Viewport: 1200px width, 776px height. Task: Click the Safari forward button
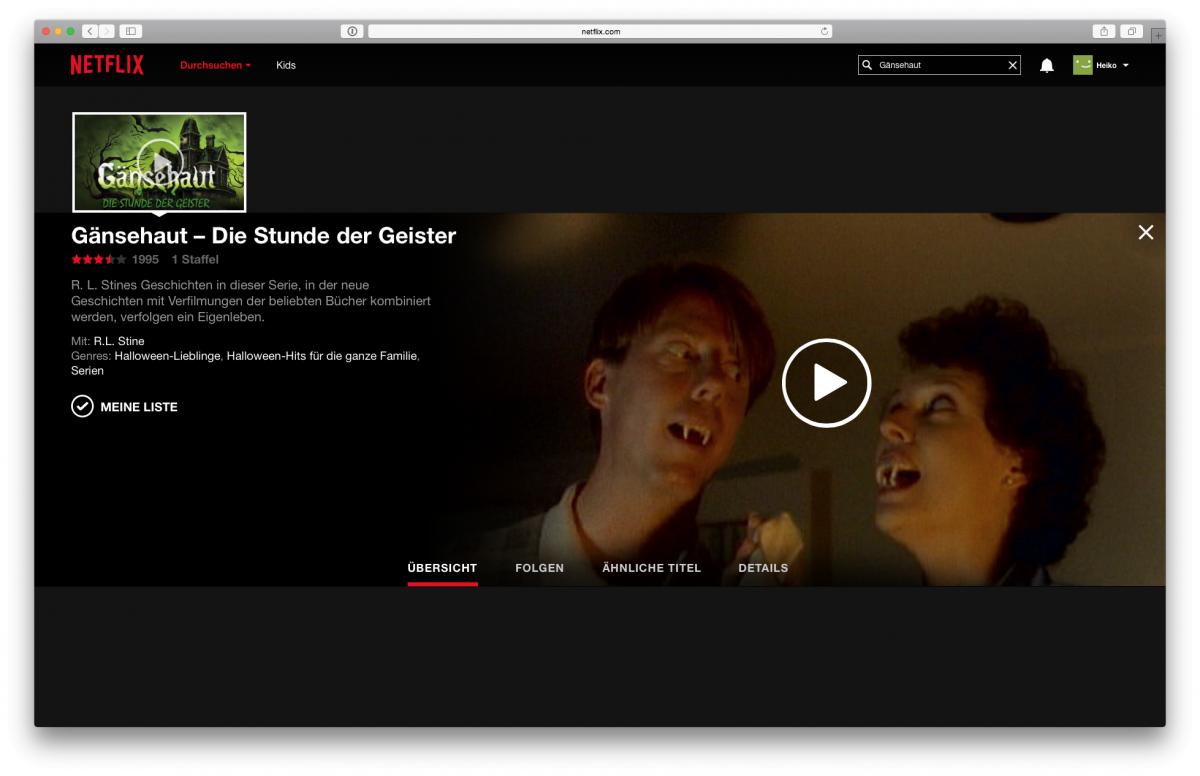pyautogui.click(x=106, y=31)
